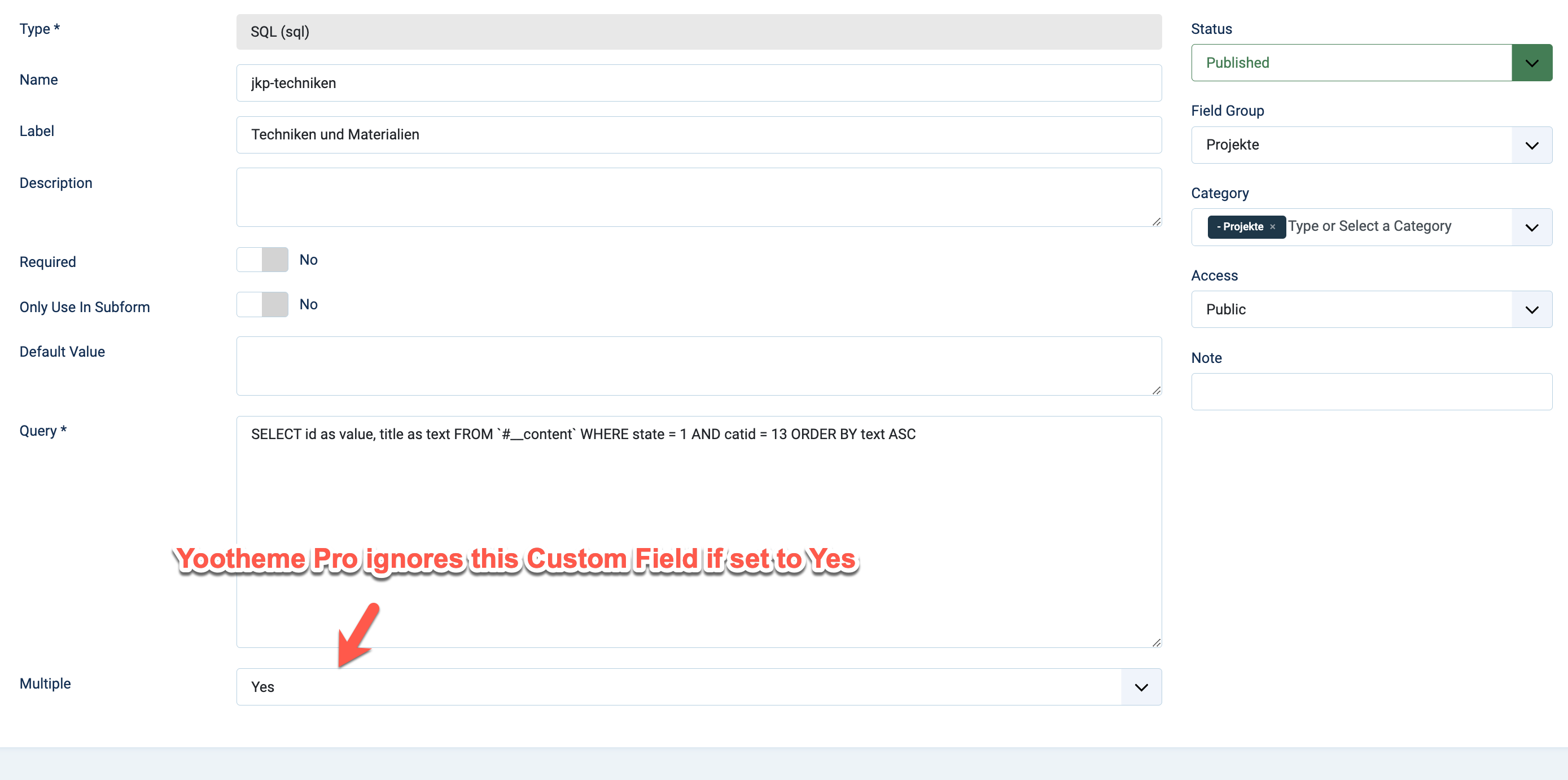Click the Required field label
This screenshot has width=1568, height=780.
47,262
